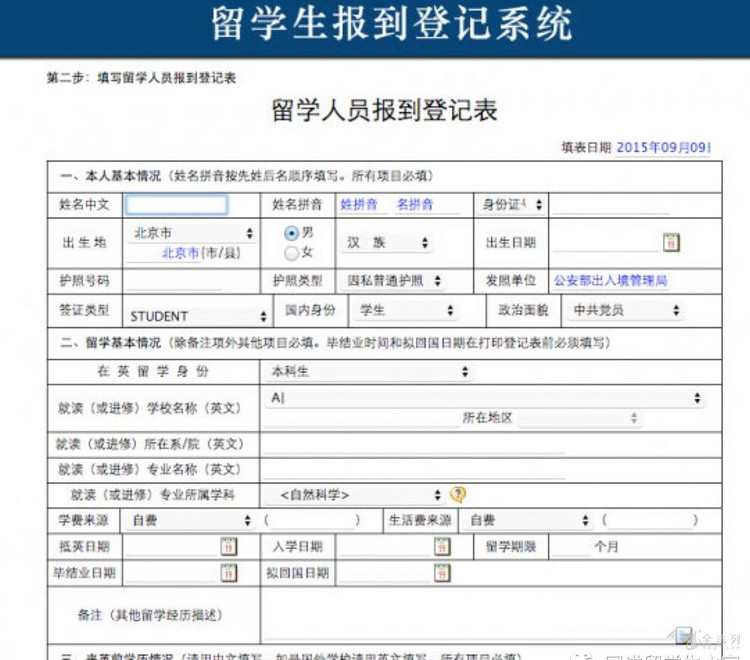Click the tuition source detail parentheses field
This screenshot has width=750, height=660.
(x=311, y=520)
